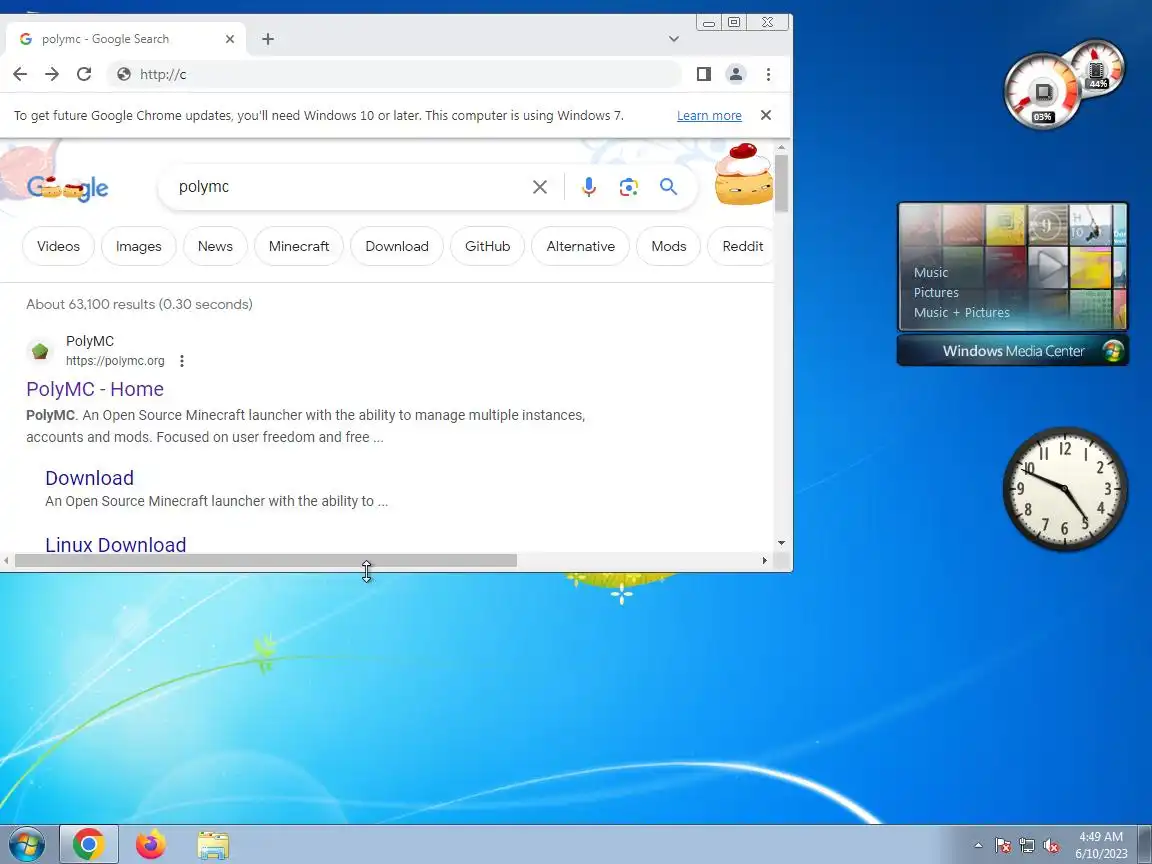1152x864 pixels.
Task: Click the horizontal scrollbar left arrow
Action: pyautogui.click(x=6, y=561)
